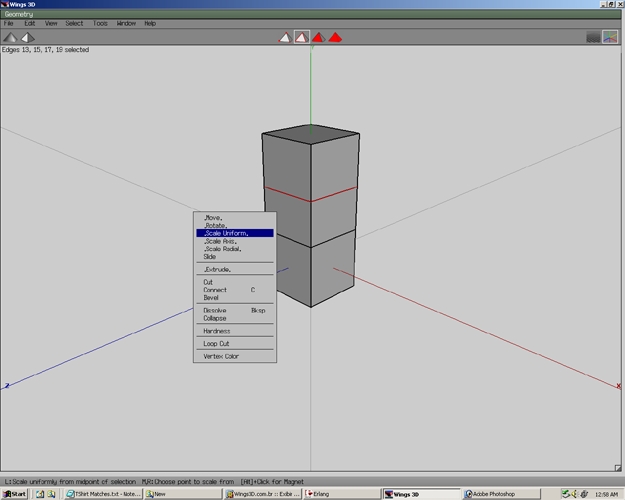The width and height of the screenshot is (625, 500).
Task: Switch to Wings3D.com.br browser taskbar button
Action: coord(262,494)
